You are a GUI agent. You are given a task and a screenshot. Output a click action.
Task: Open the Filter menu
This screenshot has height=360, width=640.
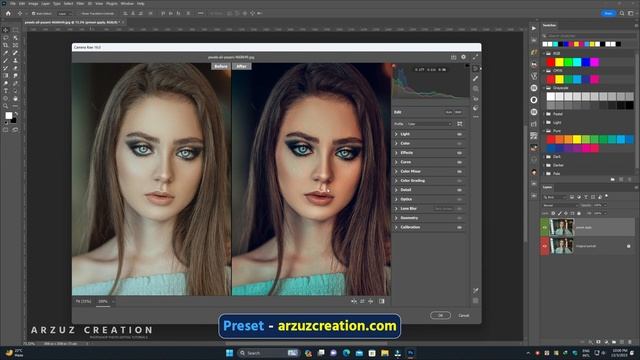coord(80,3)
